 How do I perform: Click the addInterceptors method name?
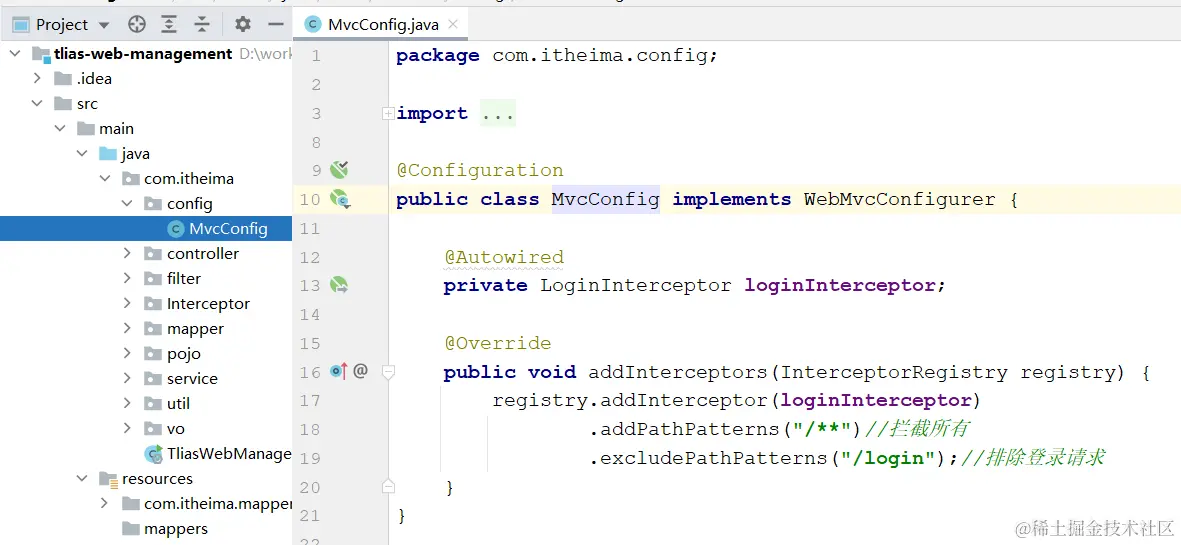pos(677,372)
